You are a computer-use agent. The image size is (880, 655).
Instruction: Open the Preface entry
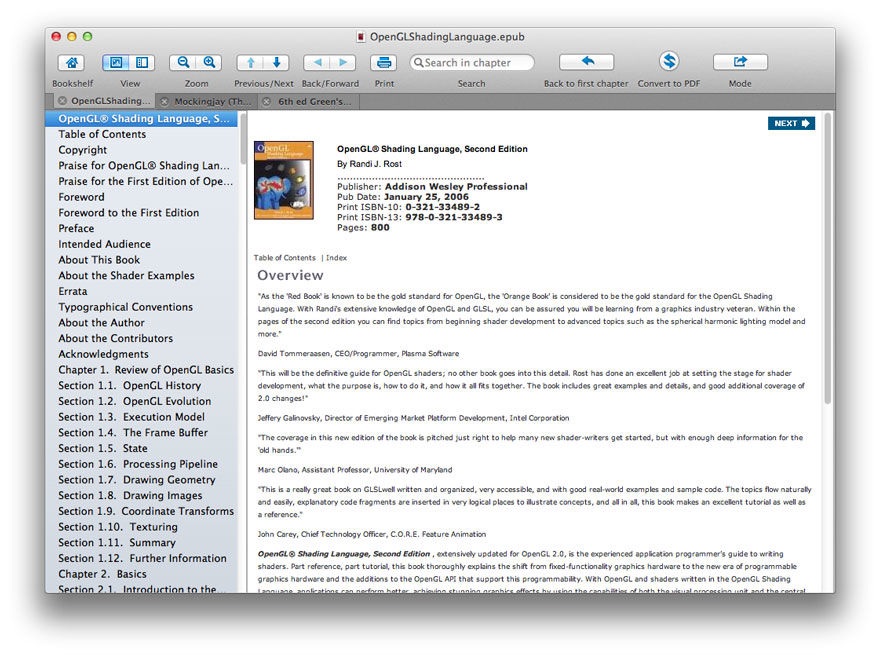pos(141,228)
